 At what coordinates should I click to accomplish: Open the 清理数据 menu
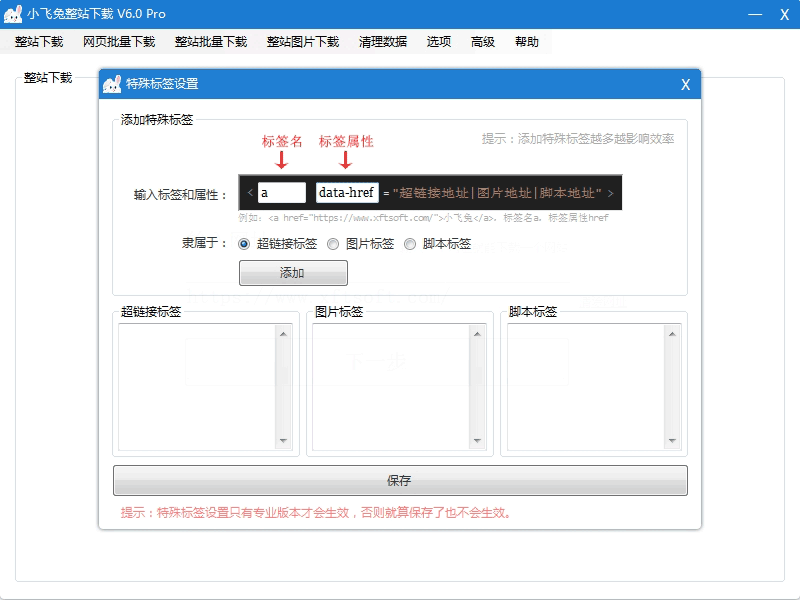tap(383, 42)
